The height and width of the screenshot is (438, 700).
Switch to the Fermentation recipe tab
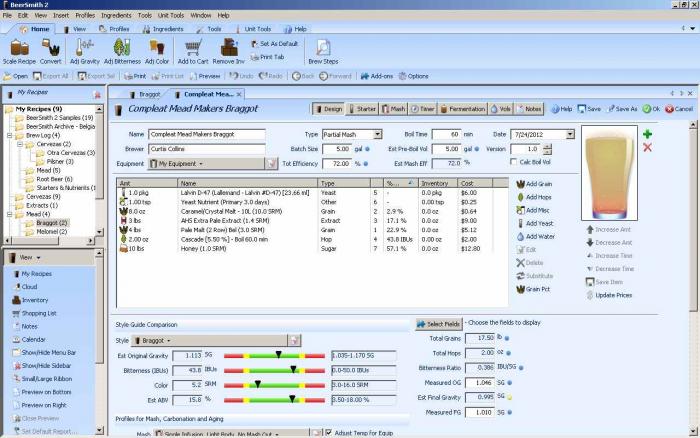pos(462,109)
